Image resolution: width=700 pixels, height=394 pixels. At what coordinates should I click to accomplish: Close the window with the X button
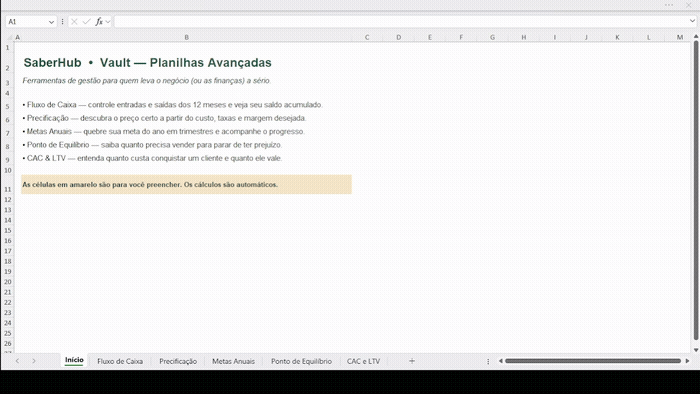[689, 5]
